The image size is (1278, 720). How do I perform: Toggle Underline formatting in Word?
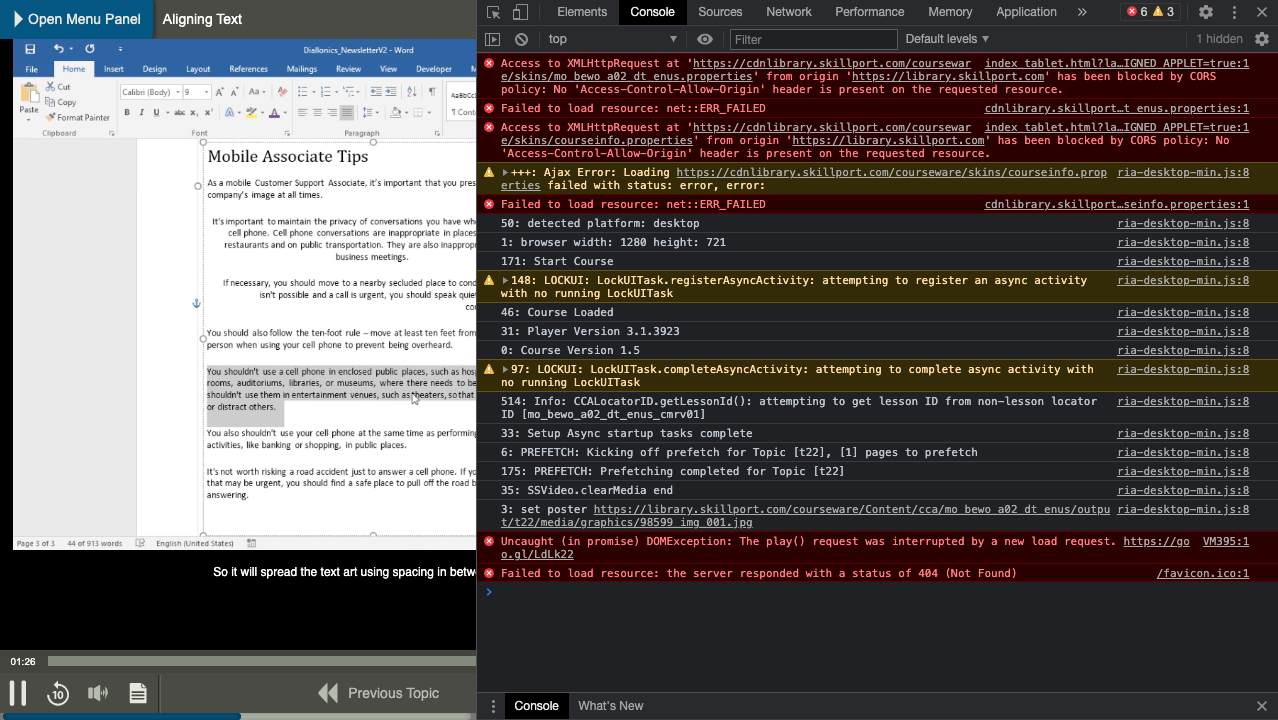click(155, 113)
